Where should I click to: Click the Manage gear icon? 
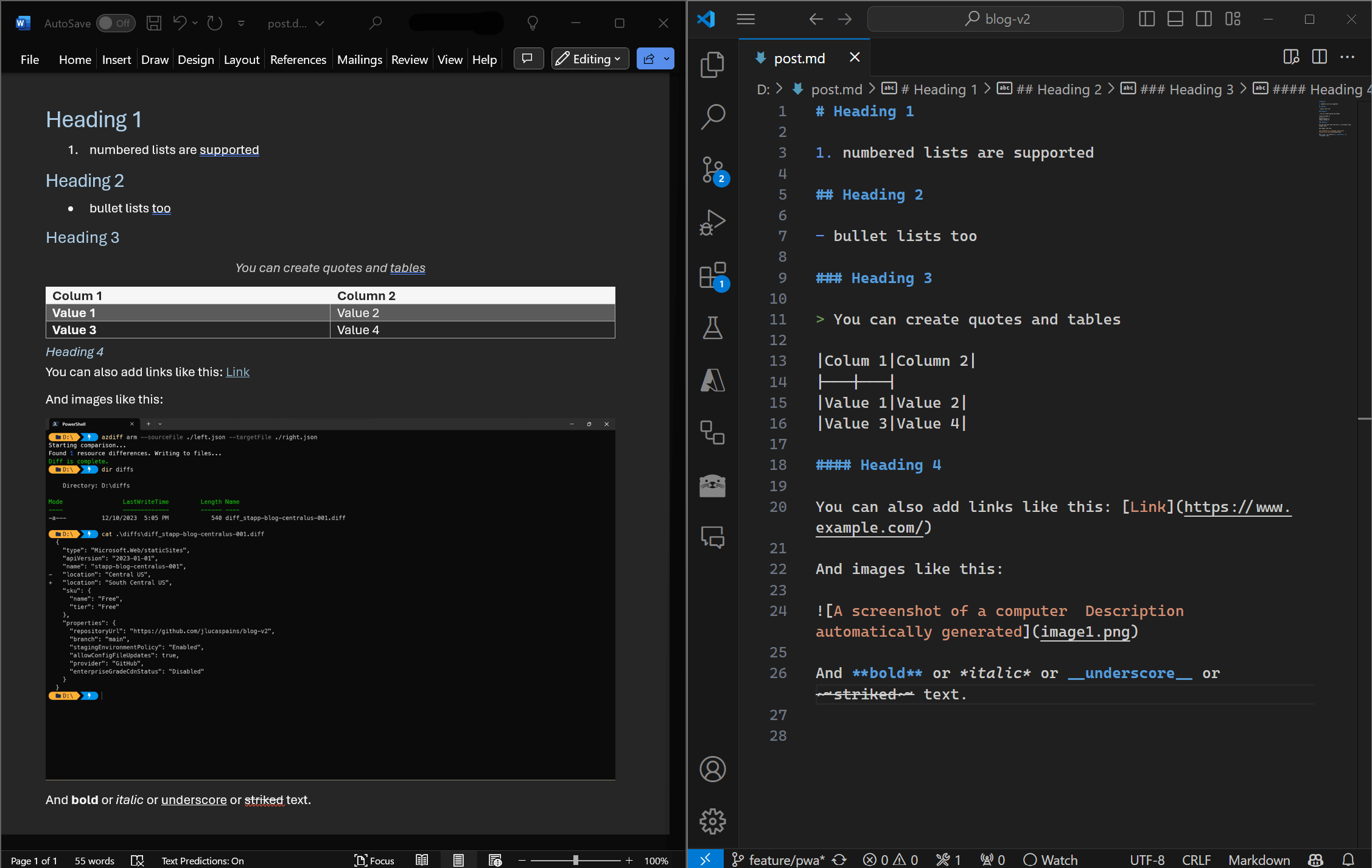pyautogui.click(x=712, y=821)
